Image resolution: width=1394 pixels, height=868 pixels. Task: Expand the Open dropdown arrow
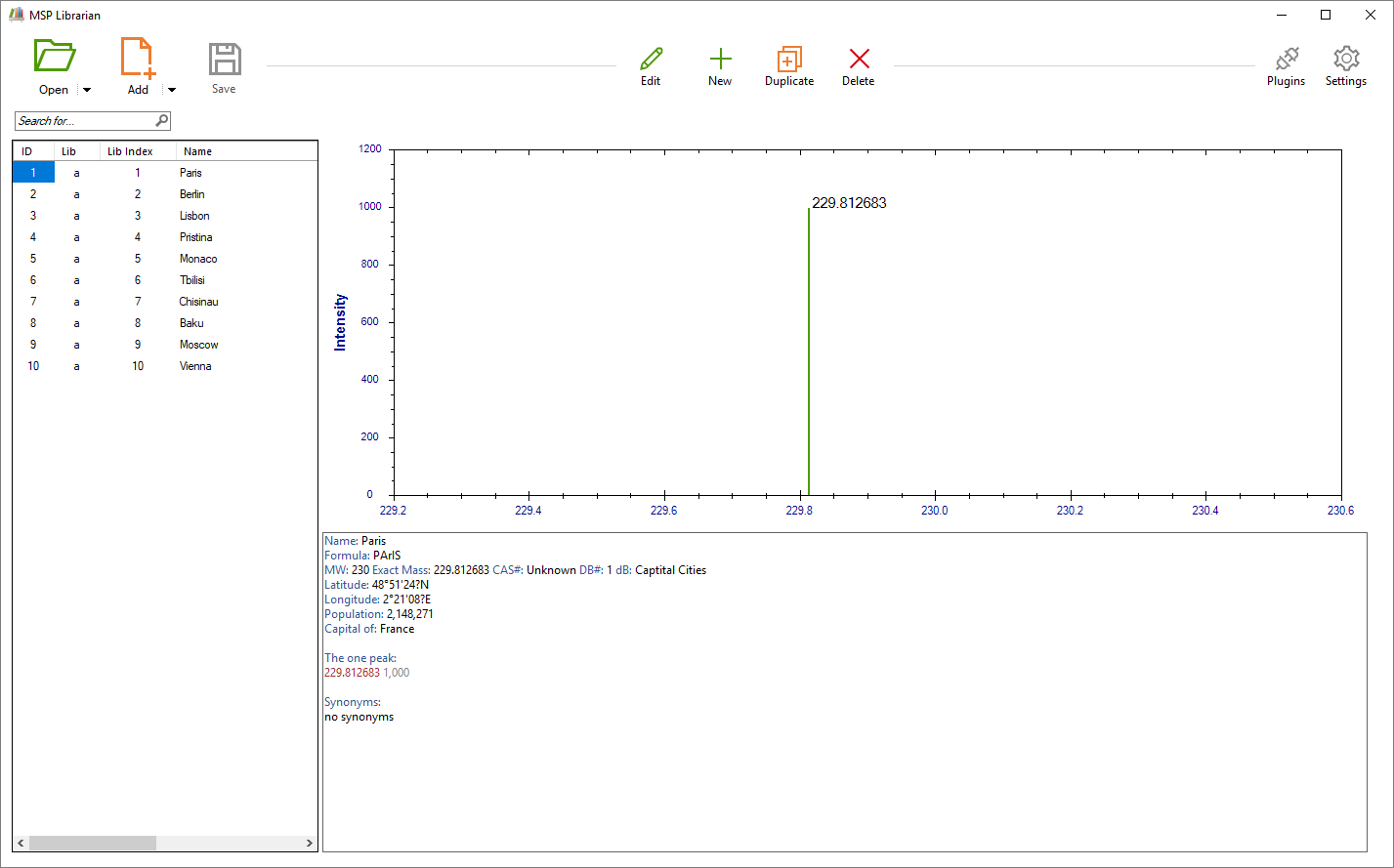[87, 90]
